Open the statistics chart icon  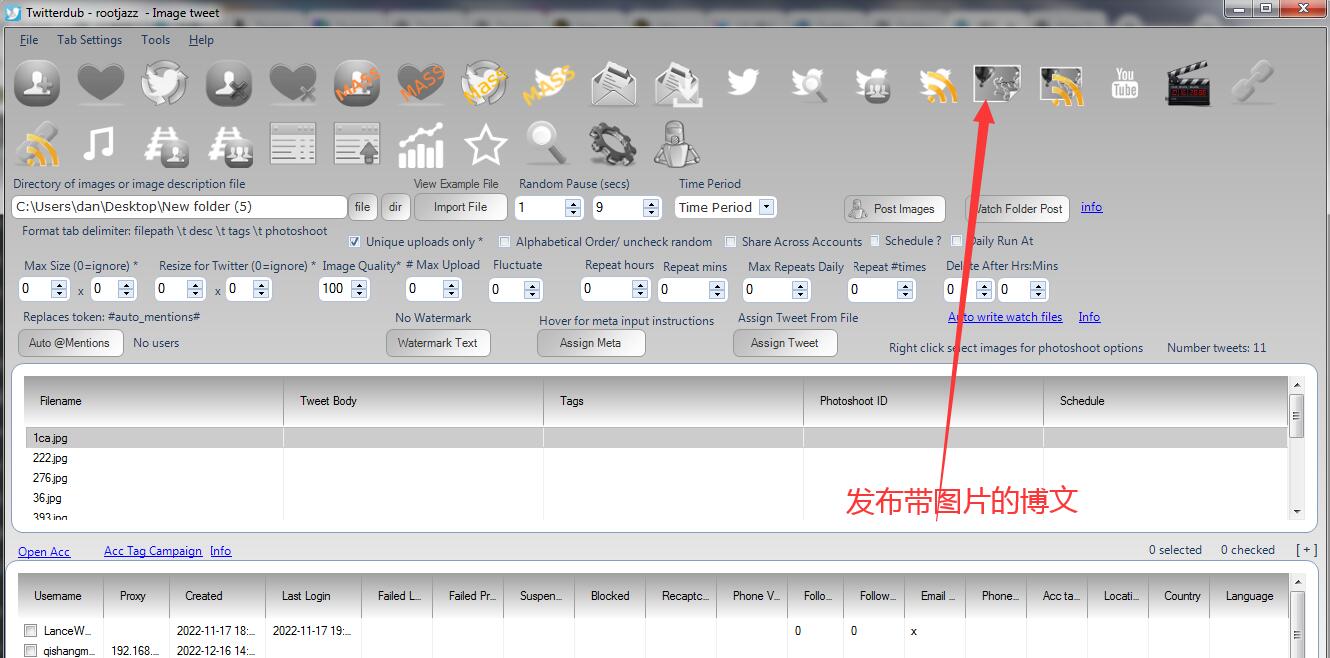point(421,145)
